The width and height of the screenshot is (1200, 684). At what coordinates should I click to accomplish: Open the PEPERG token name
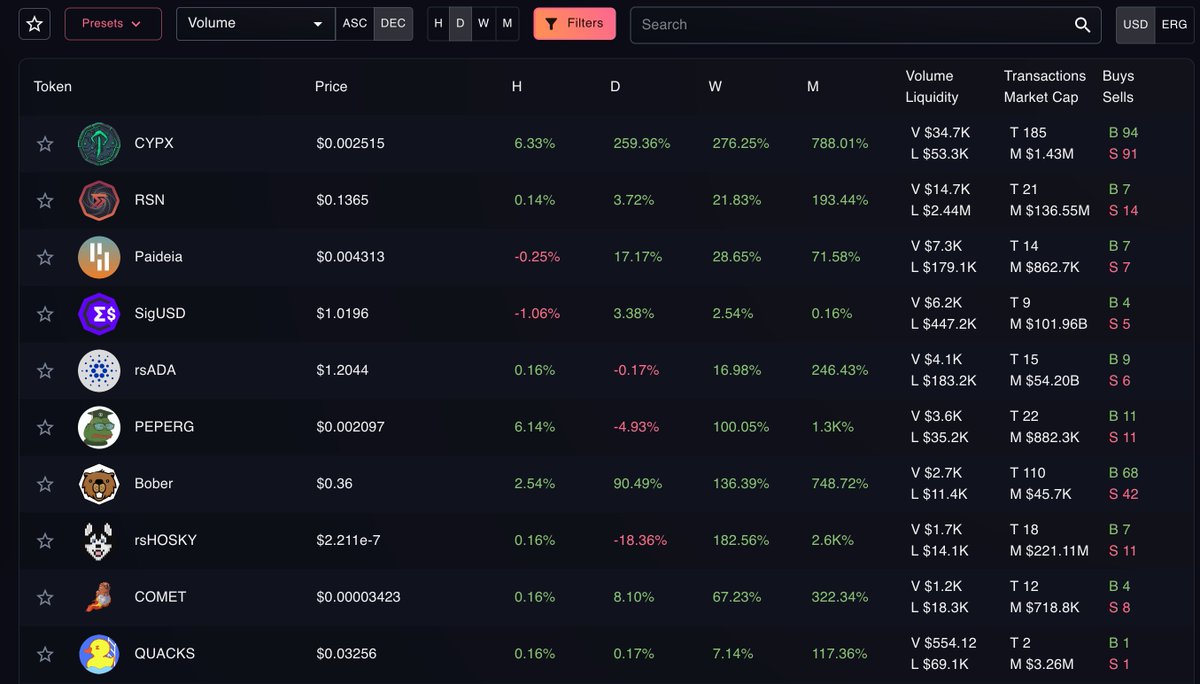point(164,427)
